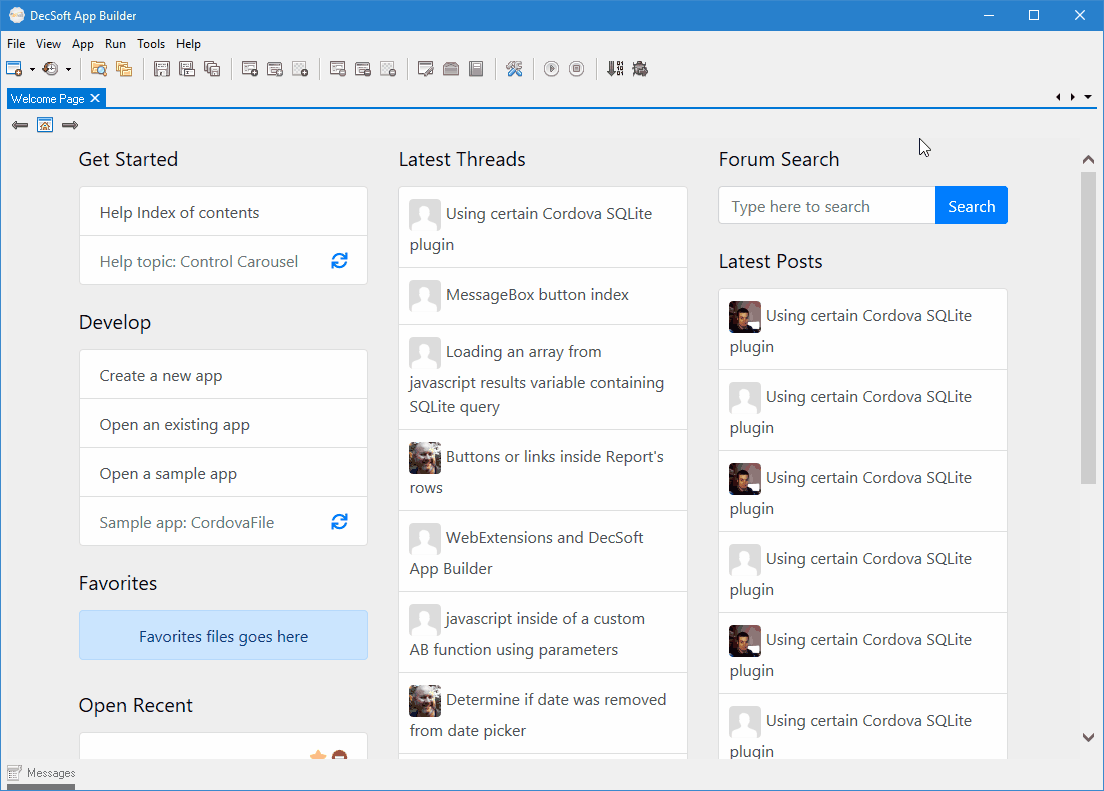Click the Add new view icon

tap(249, 69)
